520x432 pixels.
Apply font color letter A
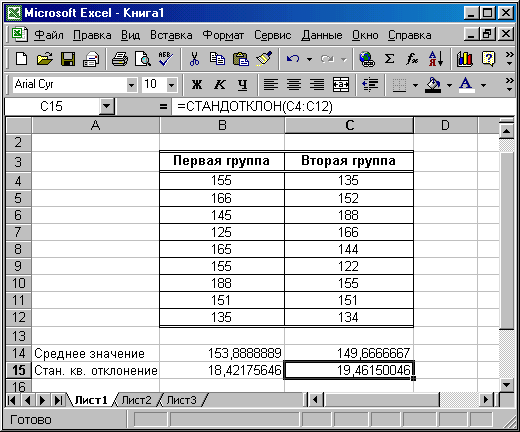pos(466,85)
